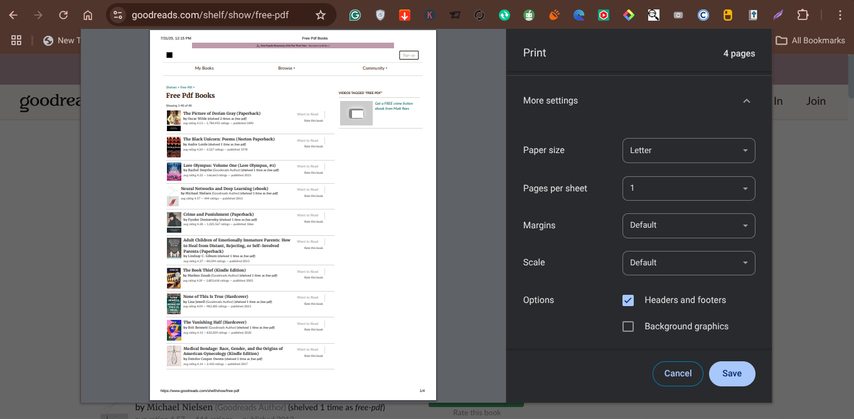Open the browser home page icon
Image resolution: width=854 pixels, height=419 pixels.
[x=88, y=15]
